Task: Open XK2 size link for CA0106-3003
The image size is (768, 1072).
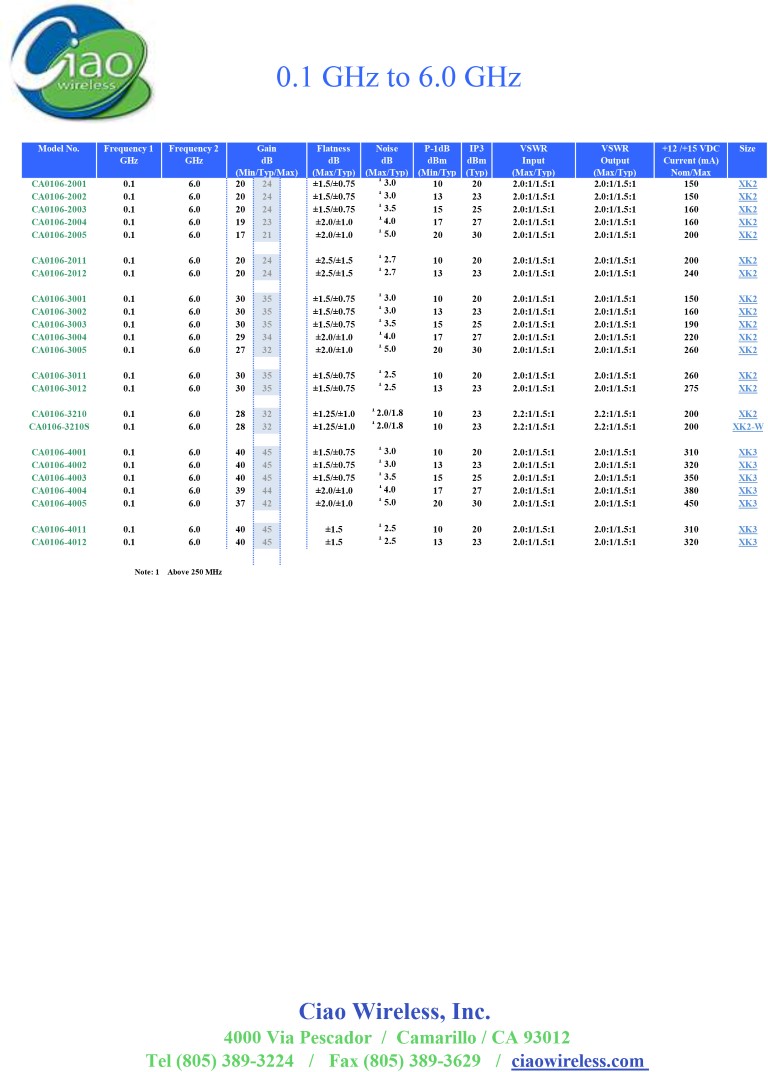Action: (x=747, y=325)
